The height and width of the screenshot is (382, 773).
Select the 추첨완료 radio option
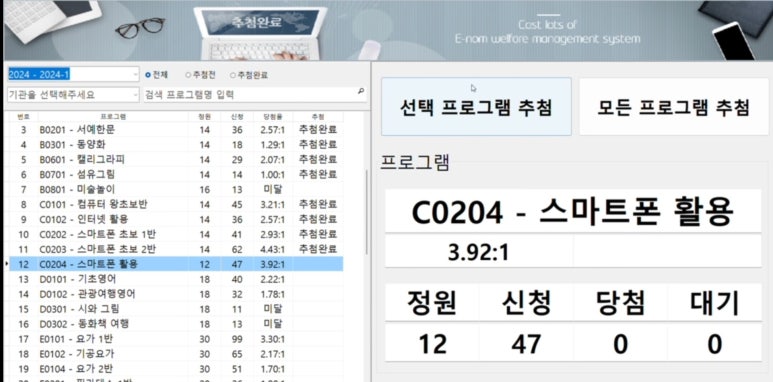click(249, 75)
